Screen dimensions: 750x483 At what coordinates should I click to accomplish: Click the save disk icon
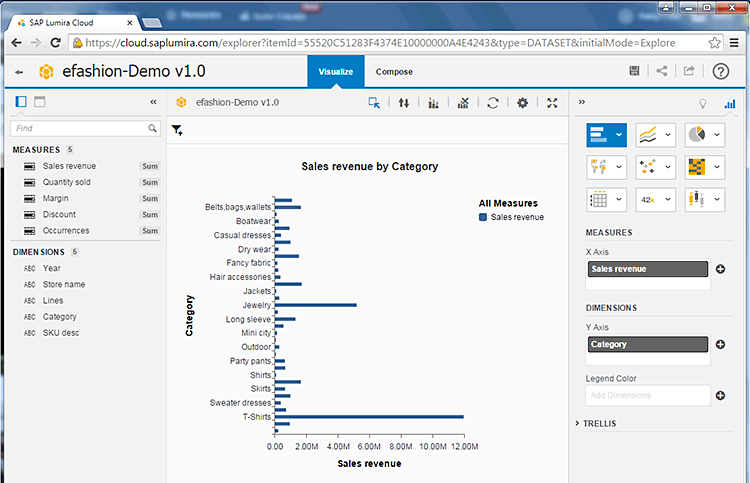pos(634,71)
